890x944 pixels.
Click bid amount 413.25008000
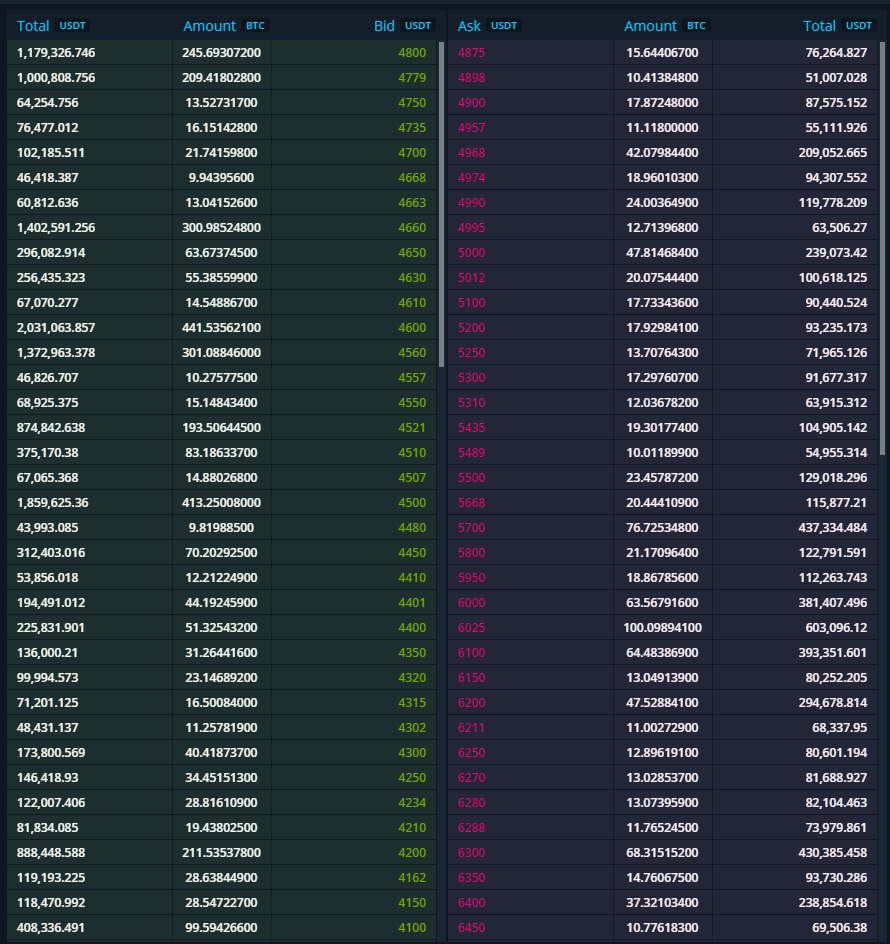pyautogui.click(x=221, y=502)
